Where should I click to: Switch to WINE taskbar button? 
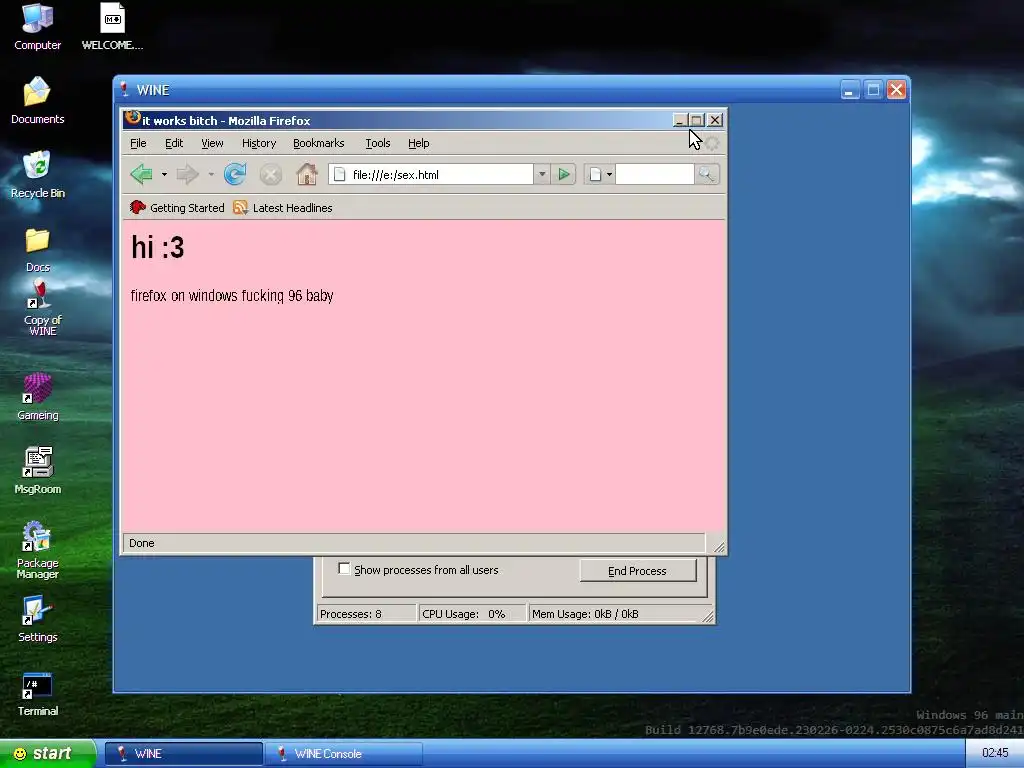184,754
